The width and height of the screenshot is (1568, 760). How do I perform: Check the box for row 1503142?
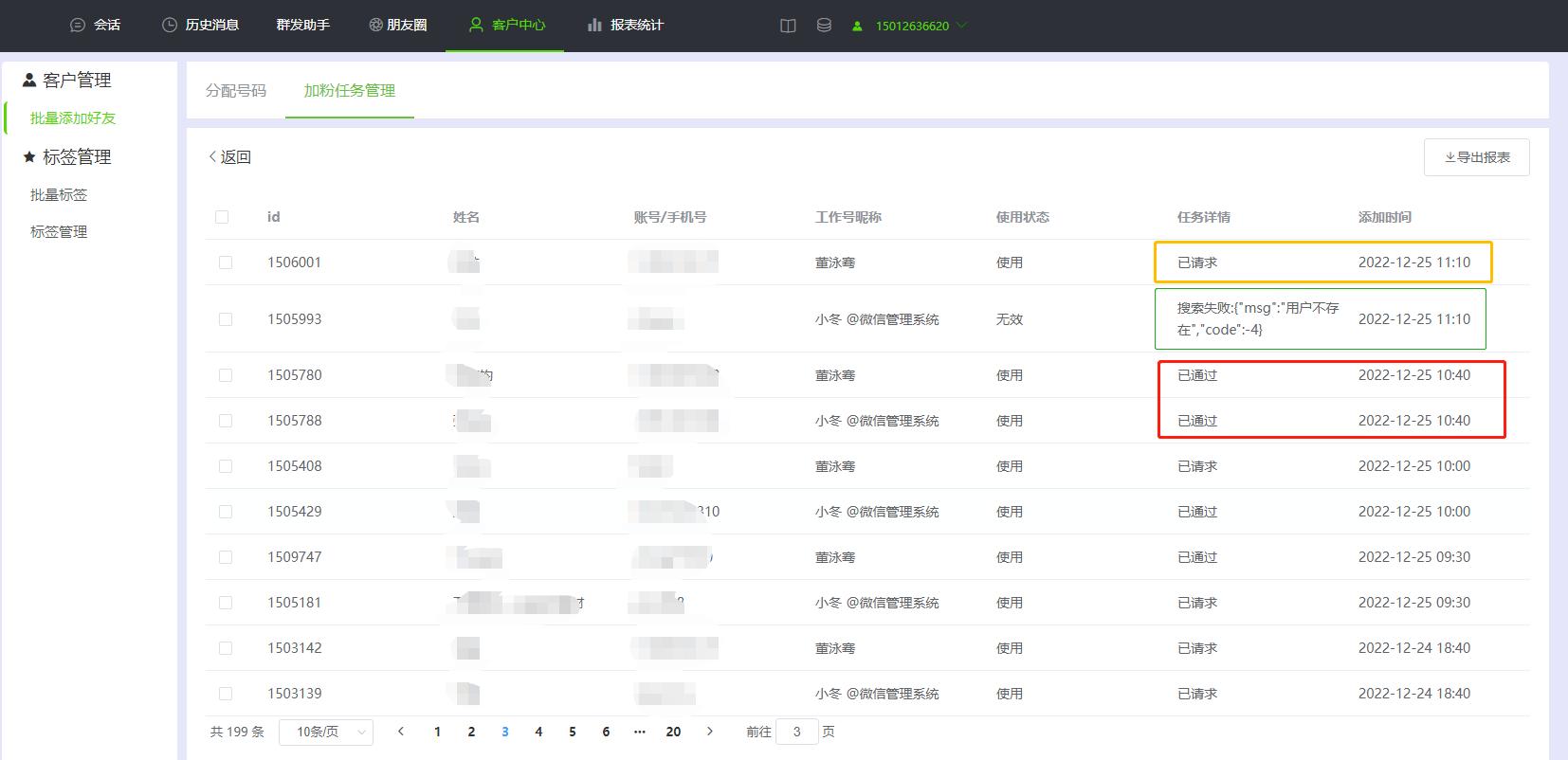coord(226,648)
